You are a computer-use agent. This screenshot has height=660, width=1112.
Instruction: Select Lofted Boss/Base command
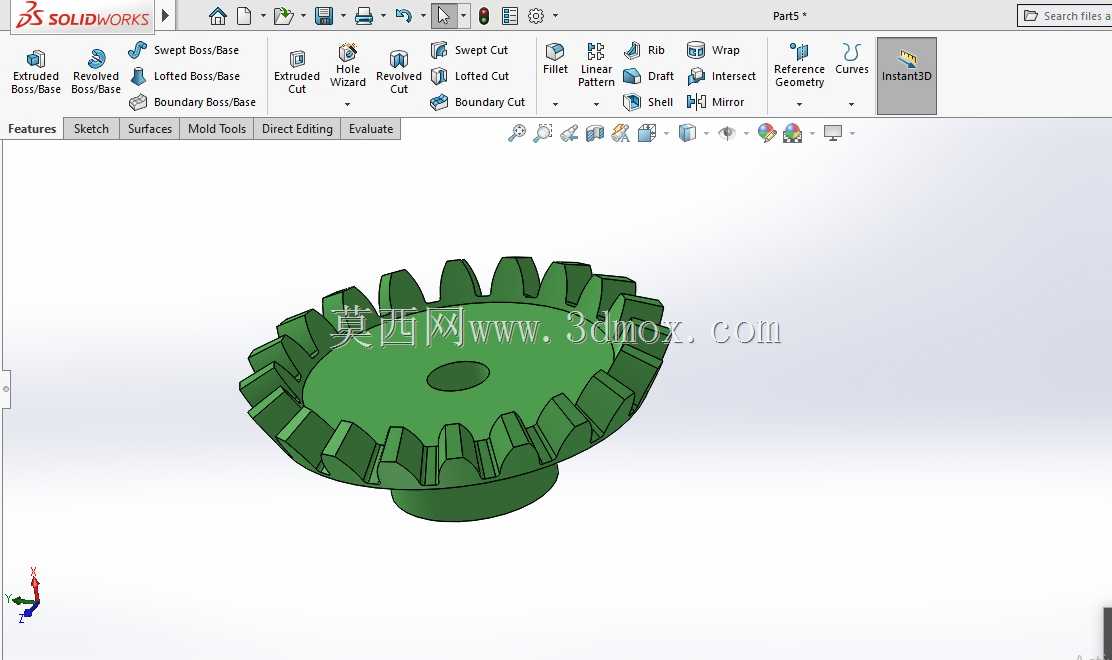184,76
